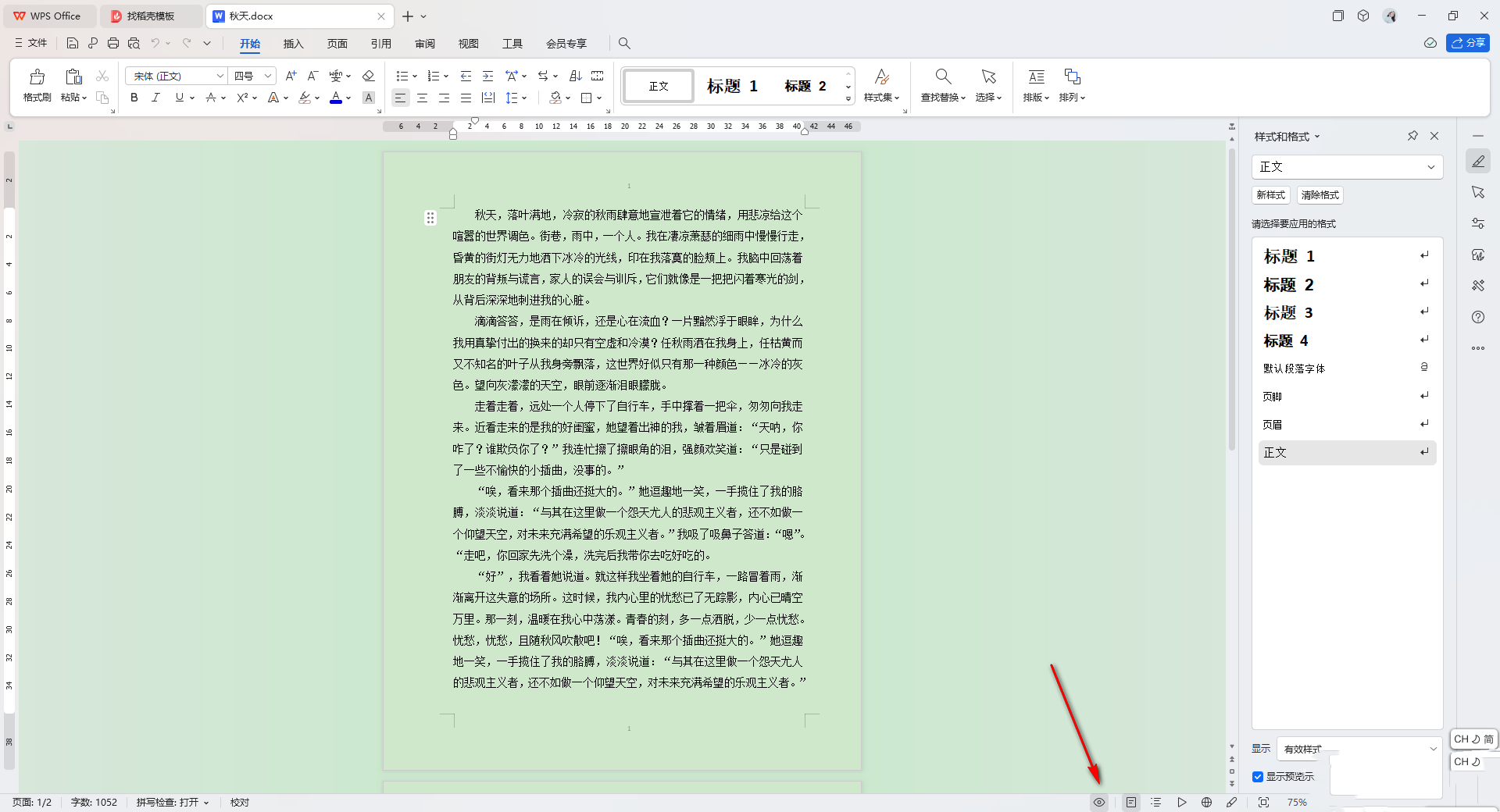Apply 标题 1 style from ribbon gallery
1500x812 pixels.
tap(732, 86)
